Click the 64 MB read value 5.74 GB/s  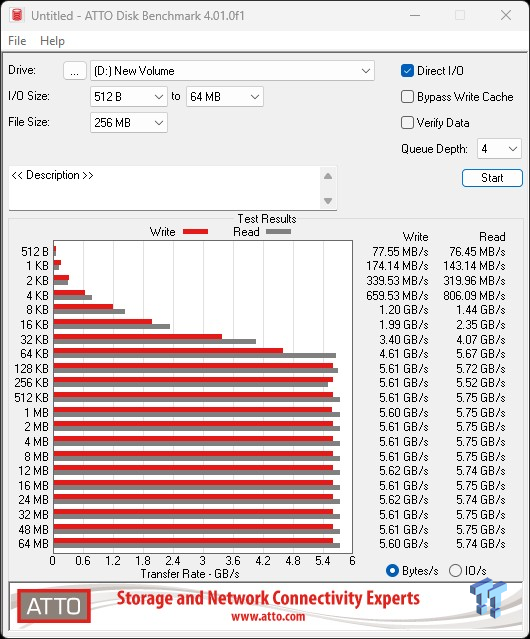point(481,544)
